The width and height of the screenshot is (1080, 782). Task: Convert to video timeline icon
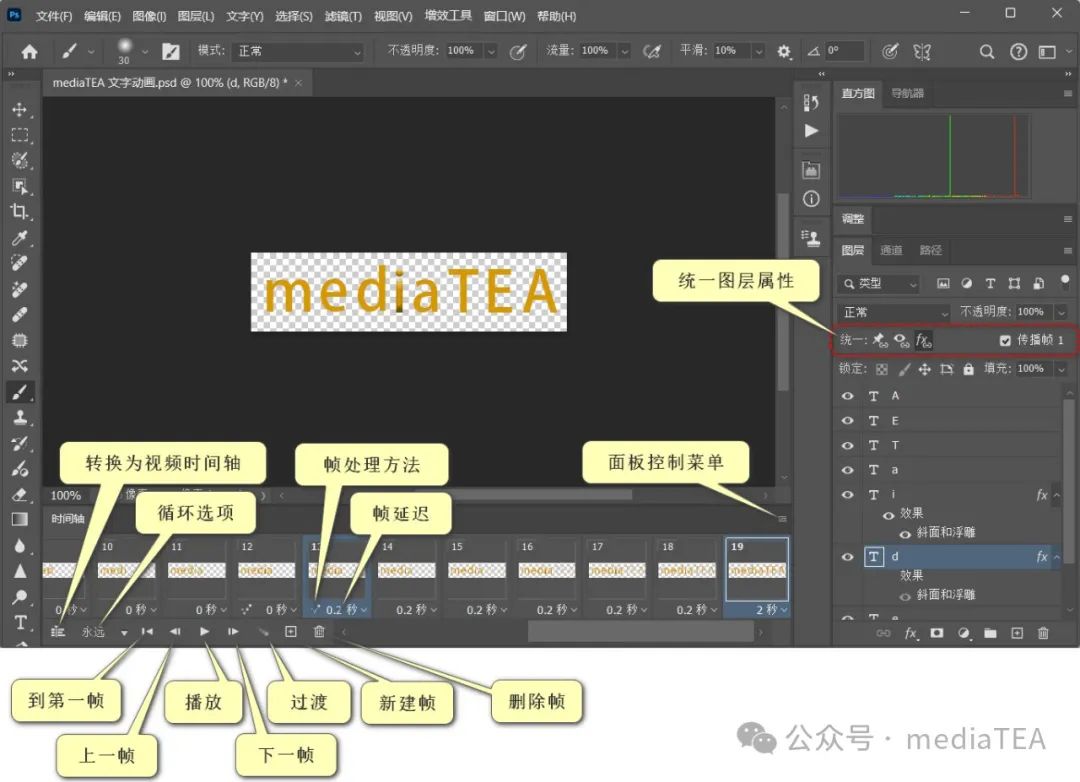click(x=58, y=631)
